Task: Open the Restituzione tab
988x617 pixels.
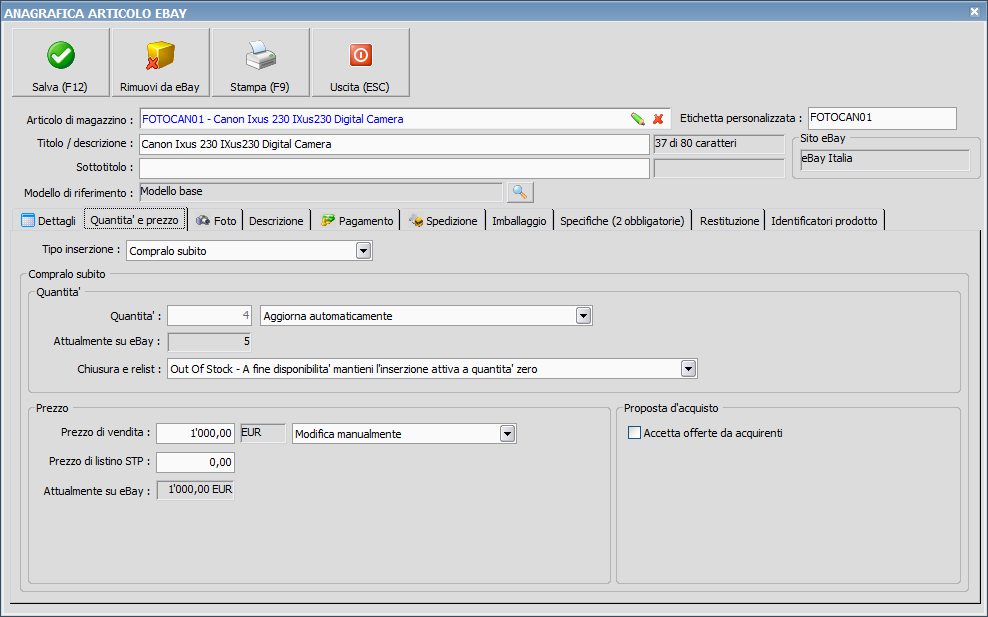Action: [x=729, y=221]
